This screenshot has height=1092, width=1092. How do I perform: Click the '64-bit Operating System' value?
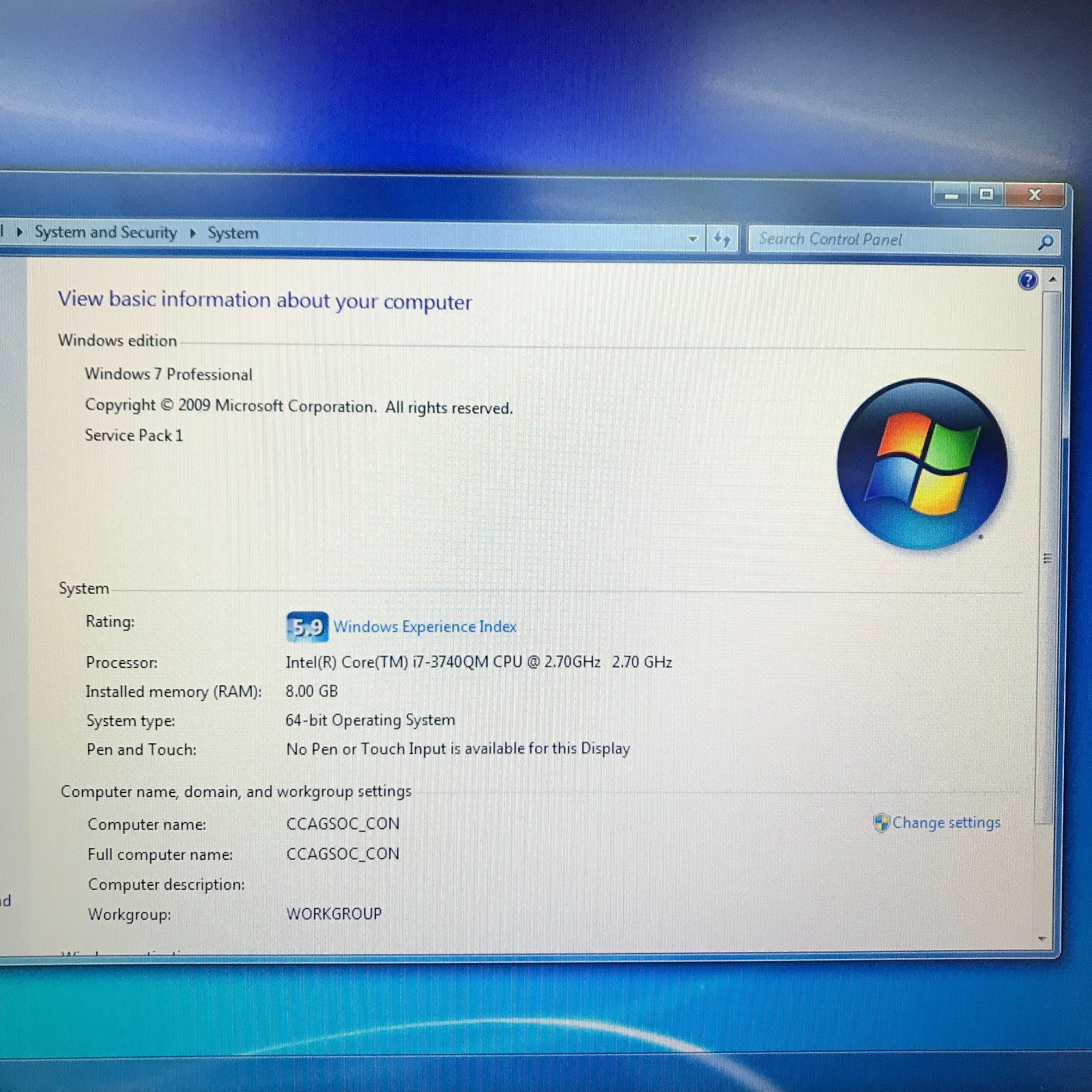point(370,721)
